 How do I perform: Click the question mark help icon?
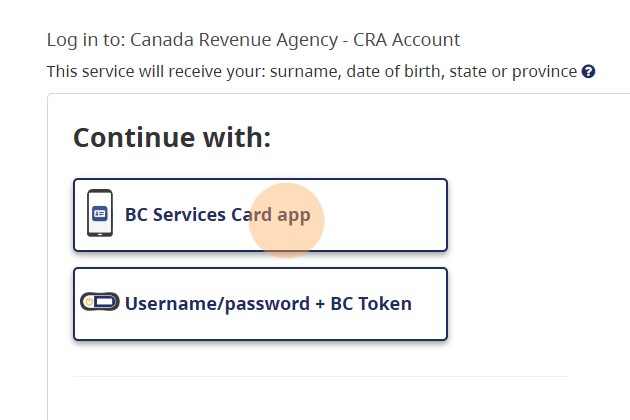point(589,72)
